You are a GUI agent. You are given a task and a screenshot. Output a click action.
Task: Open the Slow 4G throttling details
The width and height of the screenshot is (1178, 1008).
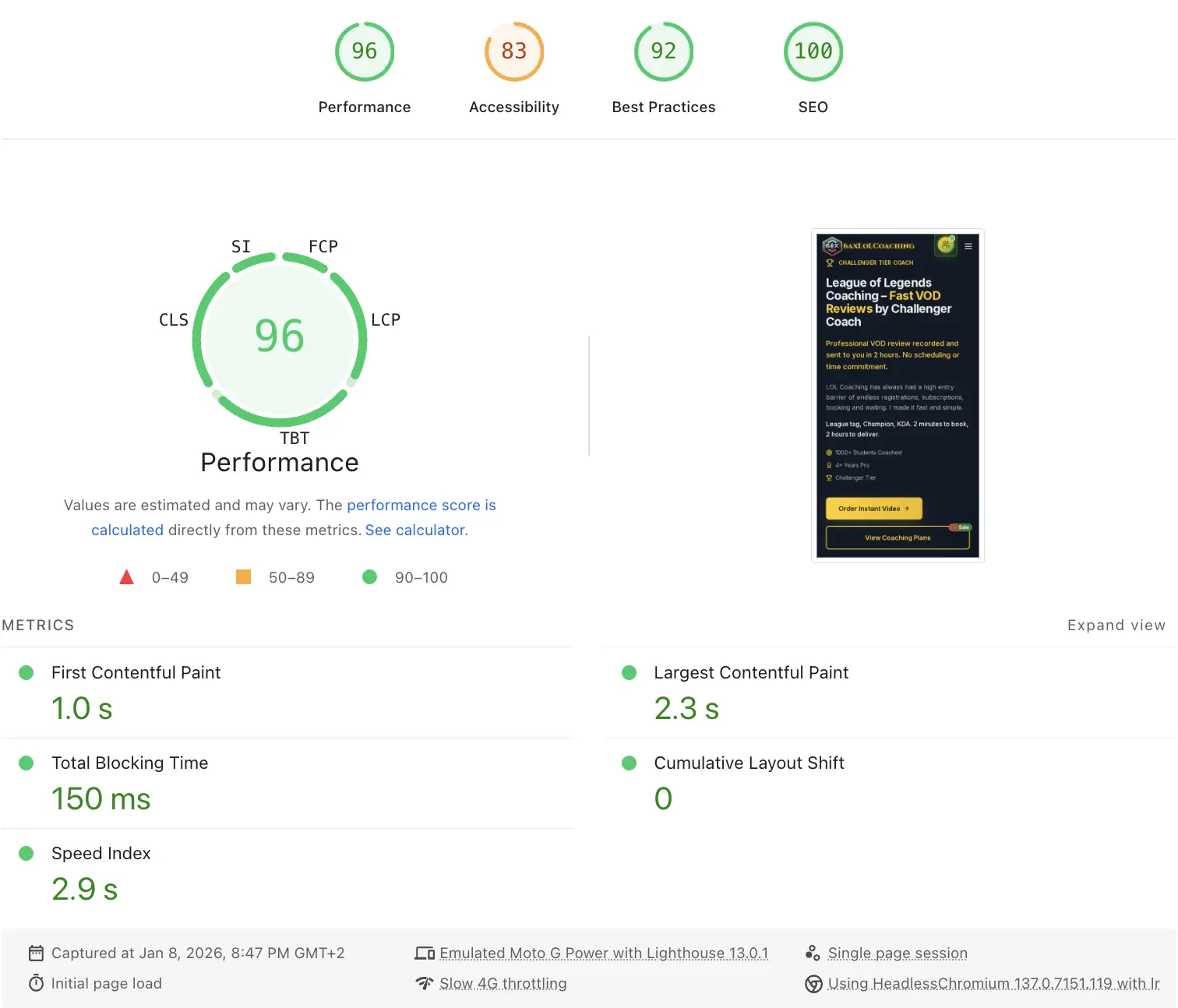pyautogui.click(x=503, y=983)
